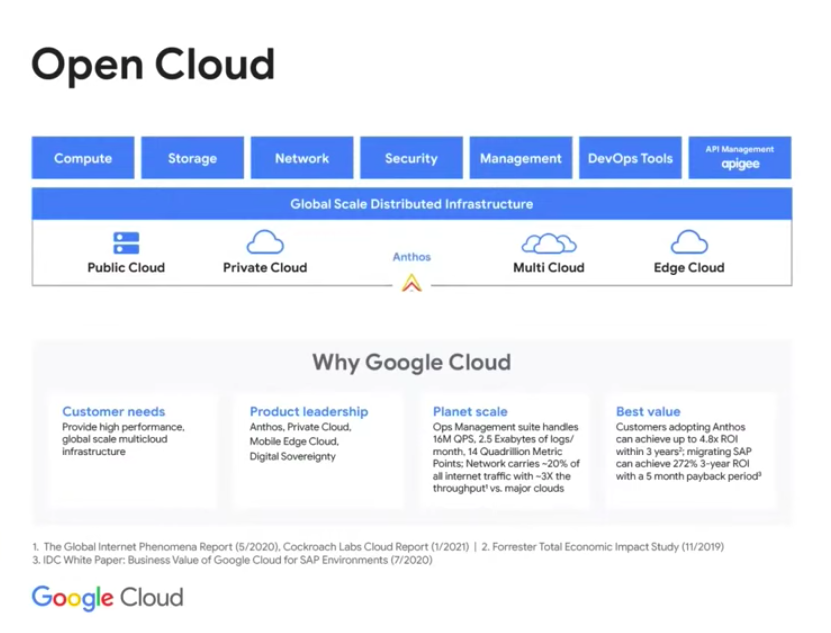Select the Management box
831x633 pixels.
point(521,158)
